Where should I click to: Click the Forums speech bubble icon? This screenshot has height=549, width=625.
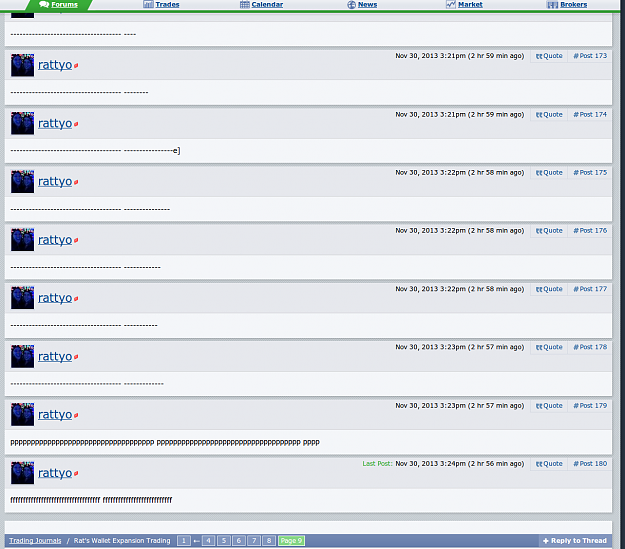point(44,5)
